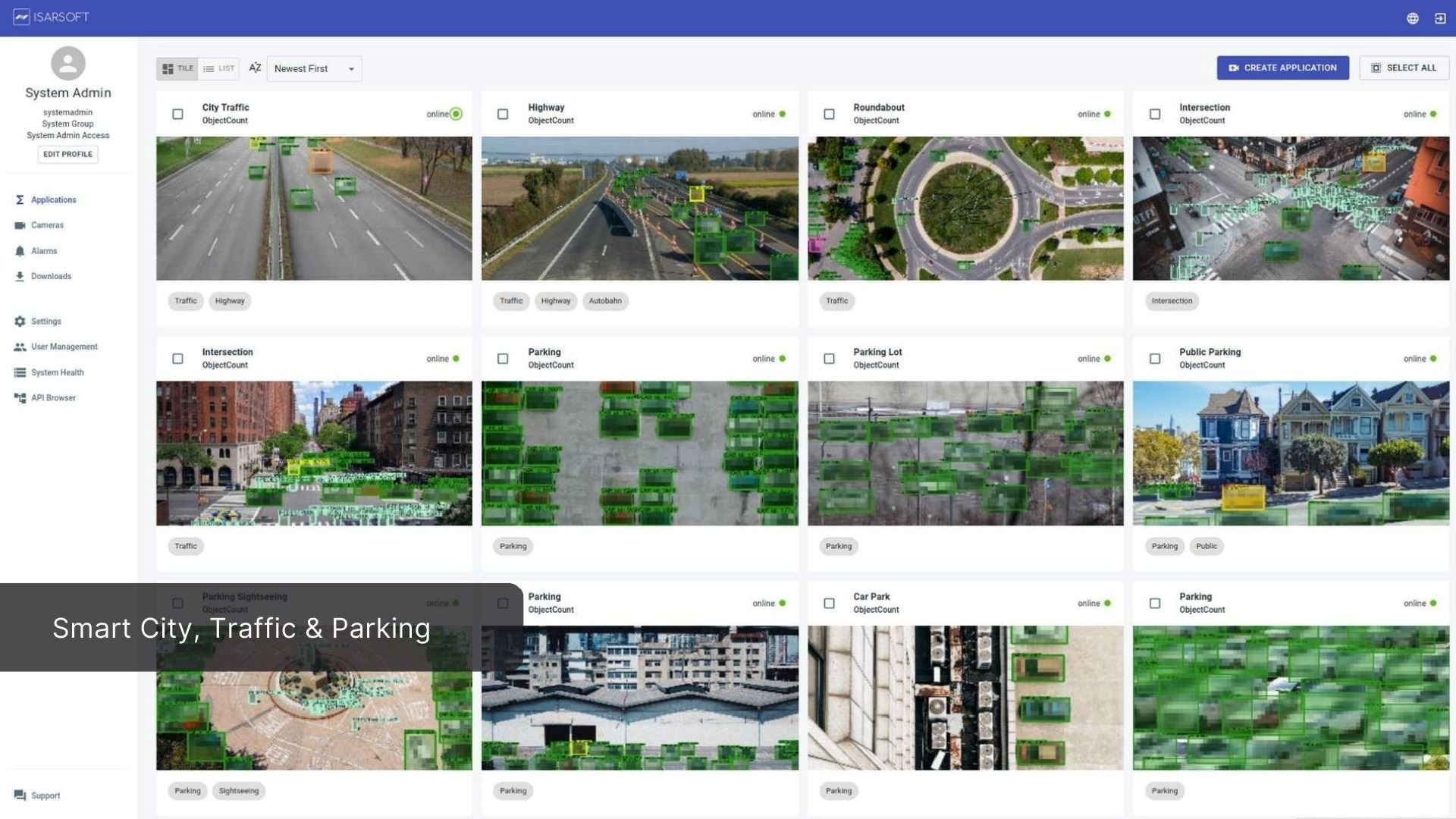The height and width of the screenshot is (819, 1456).
Task: Open the Public Parking camera thumbnail
Action: pos(1291,453)
